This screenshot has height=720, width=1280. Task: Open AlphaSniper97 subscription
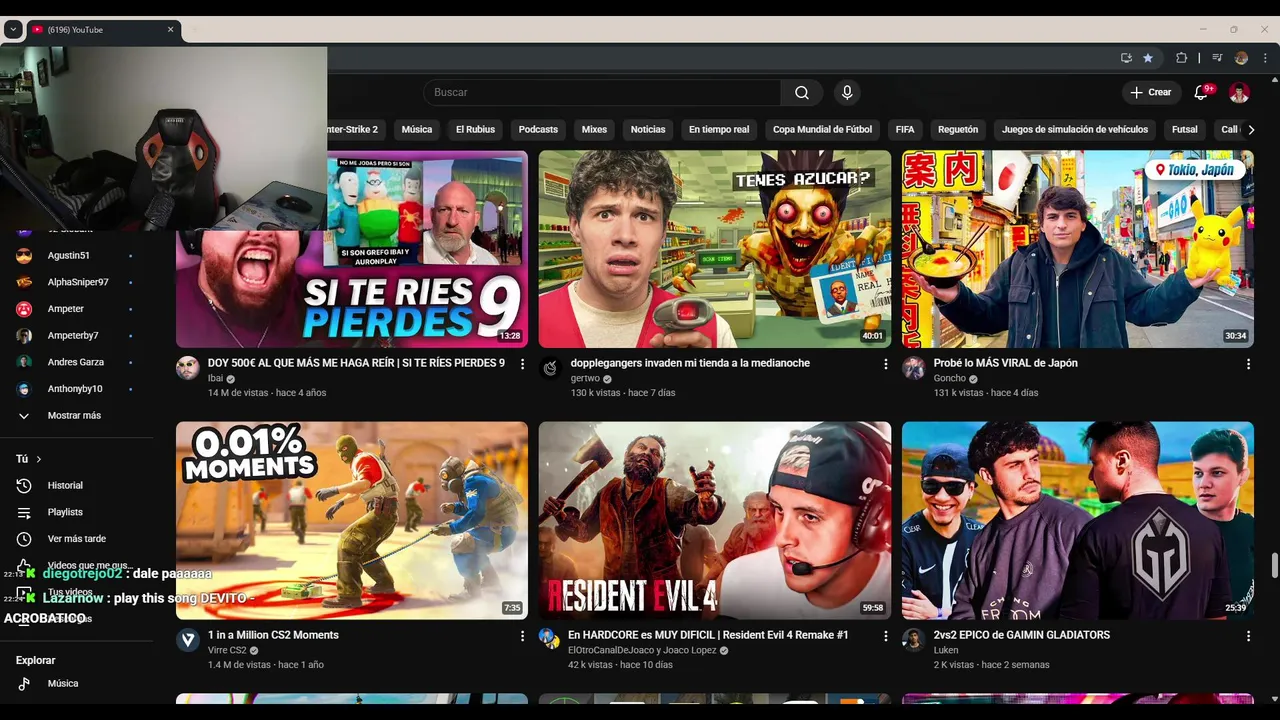click(76, 282)
